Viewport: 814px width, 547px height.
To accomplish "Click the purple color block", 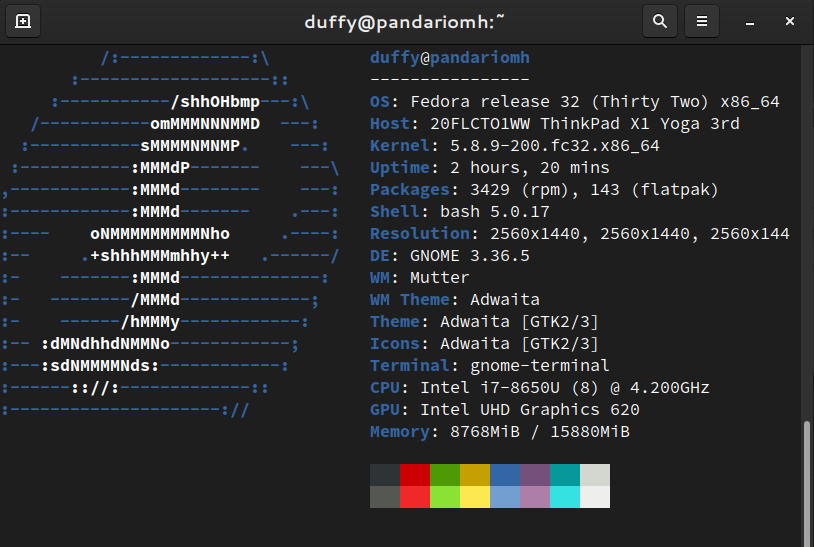I will point(535,475).
